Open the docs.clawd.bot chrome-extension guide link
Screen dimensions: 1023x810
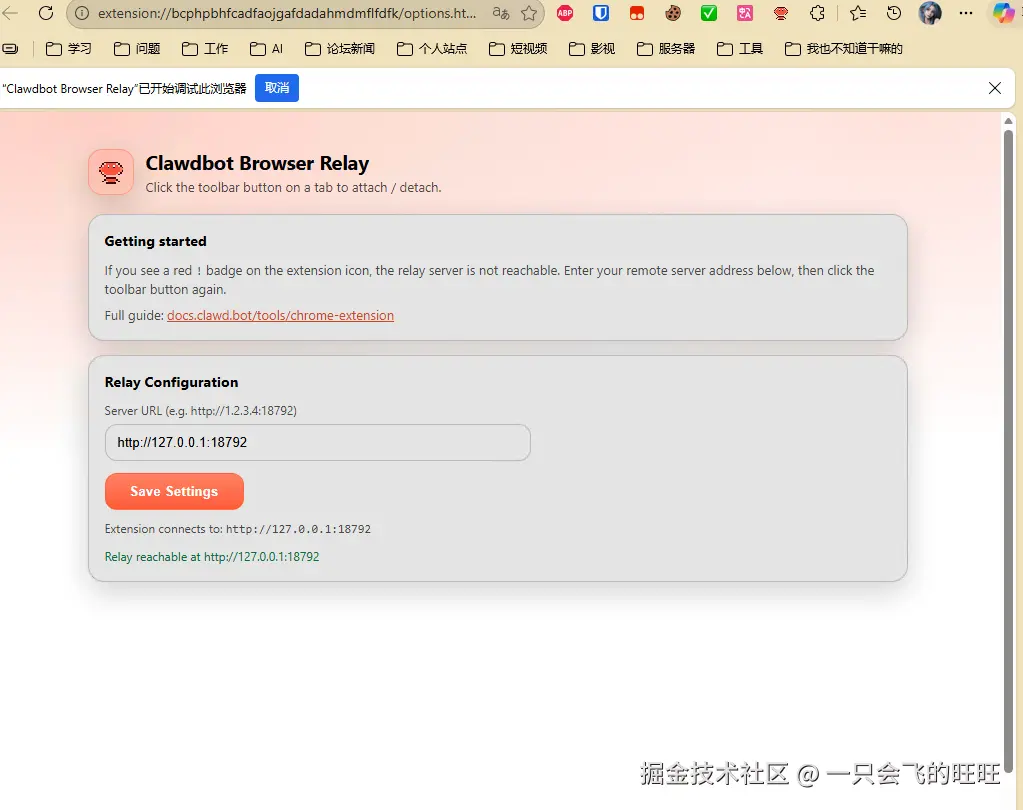point(281,316)
